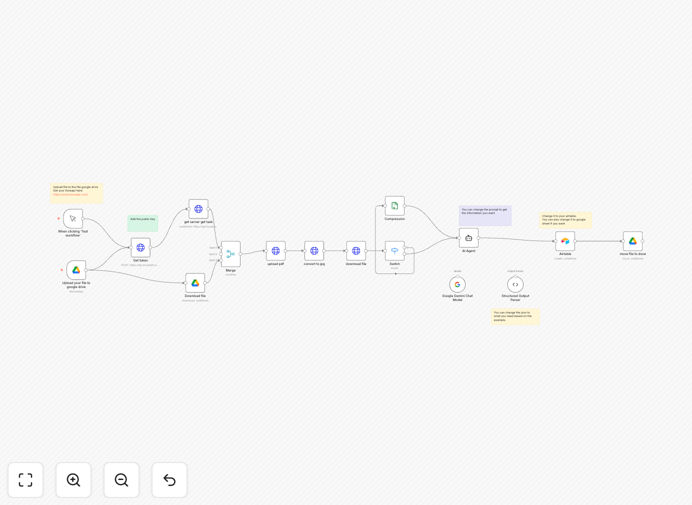Select the get server HTTP node at top
This screenshot has height=505, width=692.
point(198,209)
